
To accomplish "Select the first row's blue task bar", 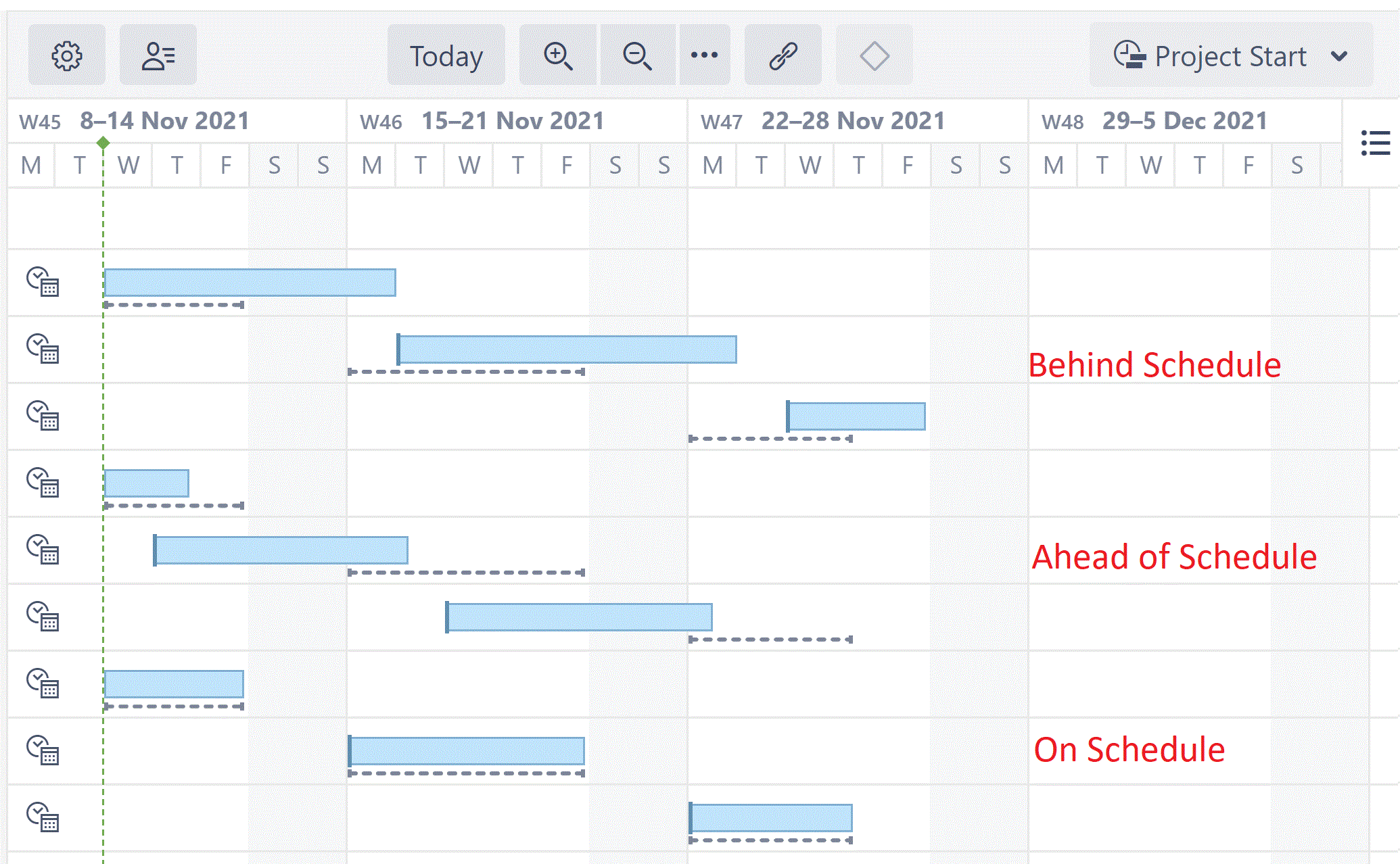I will click(x=250, y=283).
